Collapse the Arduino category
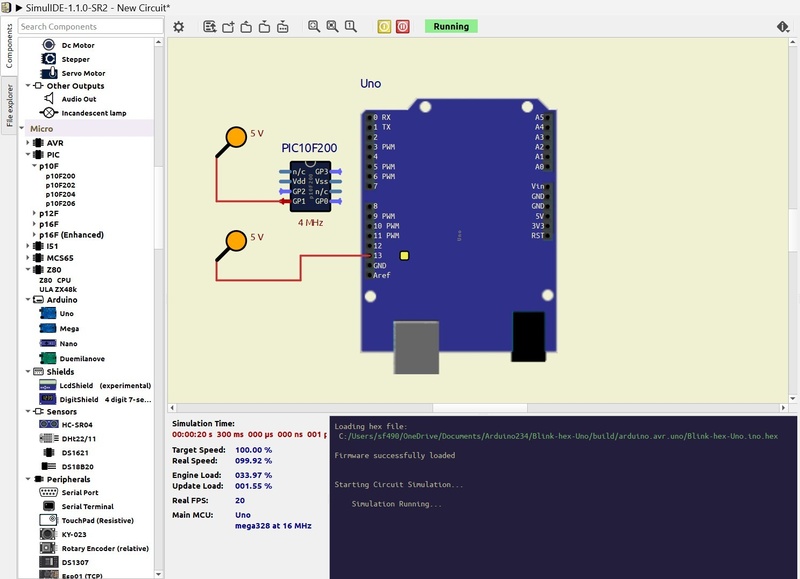800x579 pixels. (28, 299)
